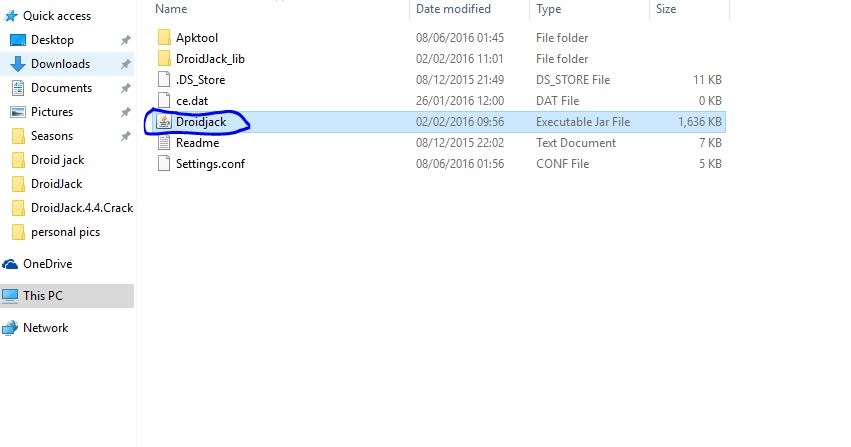Open Downloads in navigation pane

(x=60, y=64)
